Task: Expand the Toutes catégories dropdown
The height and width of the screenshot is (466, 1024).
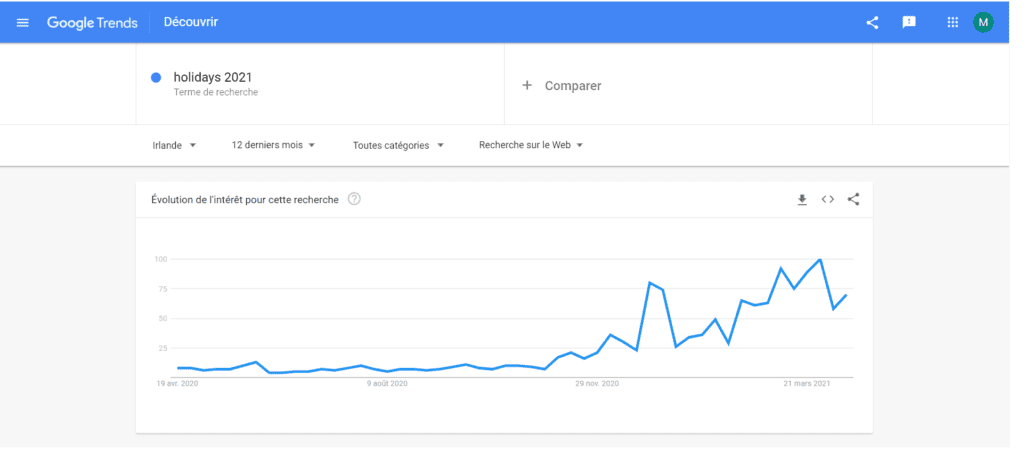Action: [398, 146]
